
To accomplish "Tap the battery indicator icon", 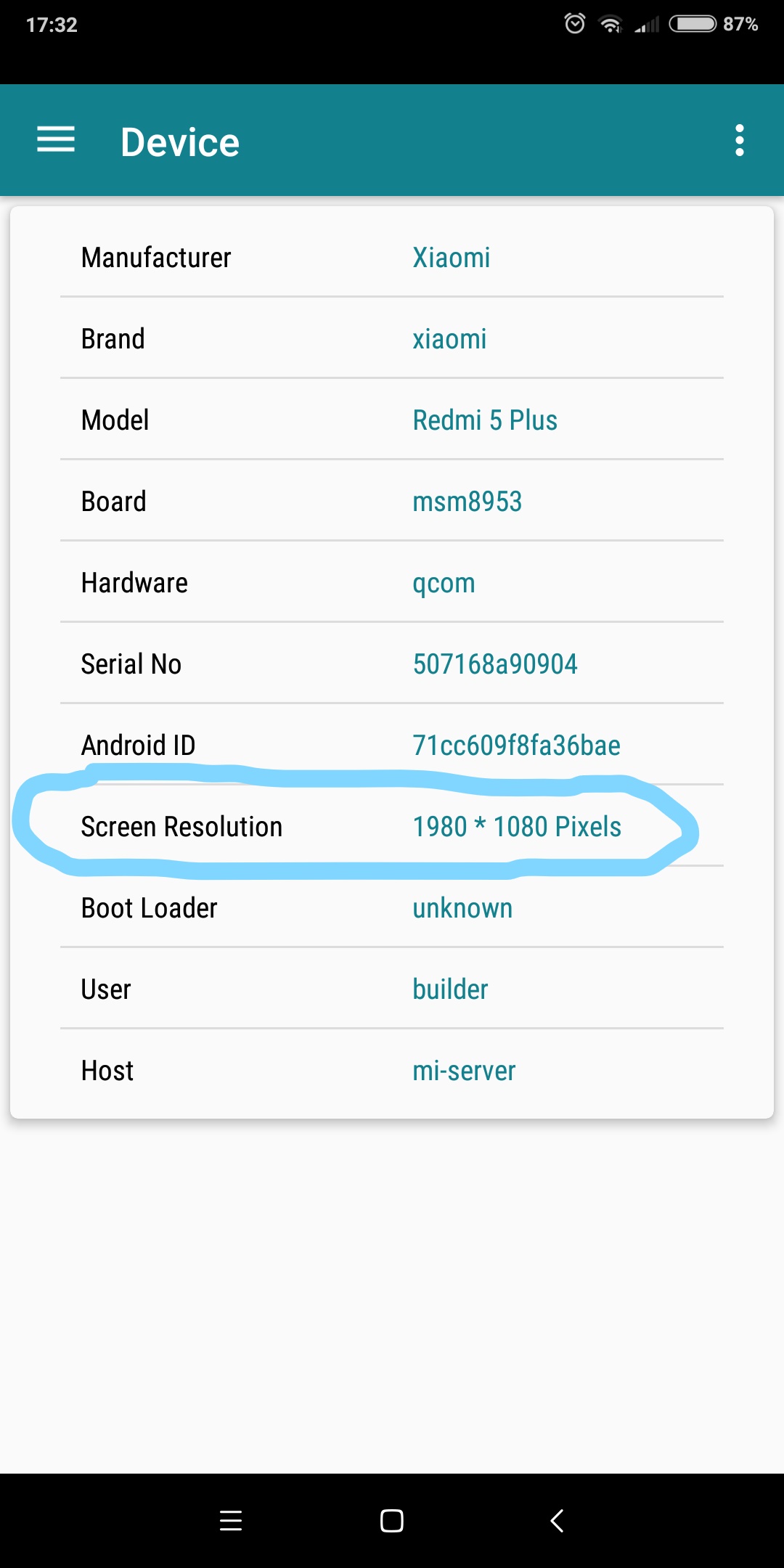I will (x=693, y=24).
